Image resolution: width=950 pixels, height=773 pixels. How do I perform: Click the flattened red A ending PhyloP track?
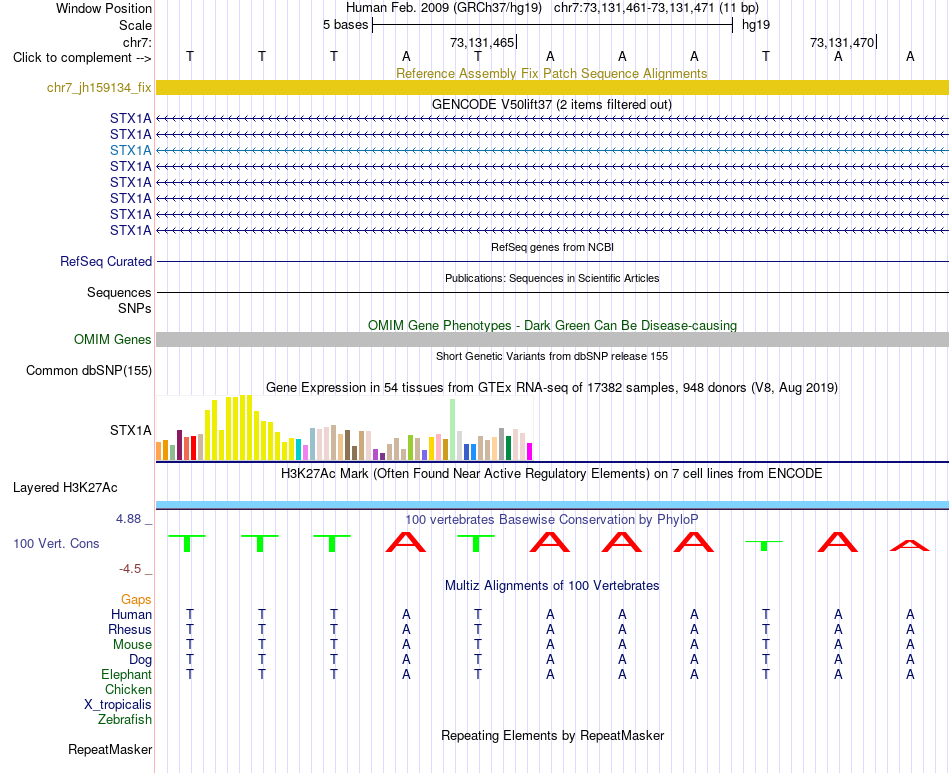(x=909, y=545)
